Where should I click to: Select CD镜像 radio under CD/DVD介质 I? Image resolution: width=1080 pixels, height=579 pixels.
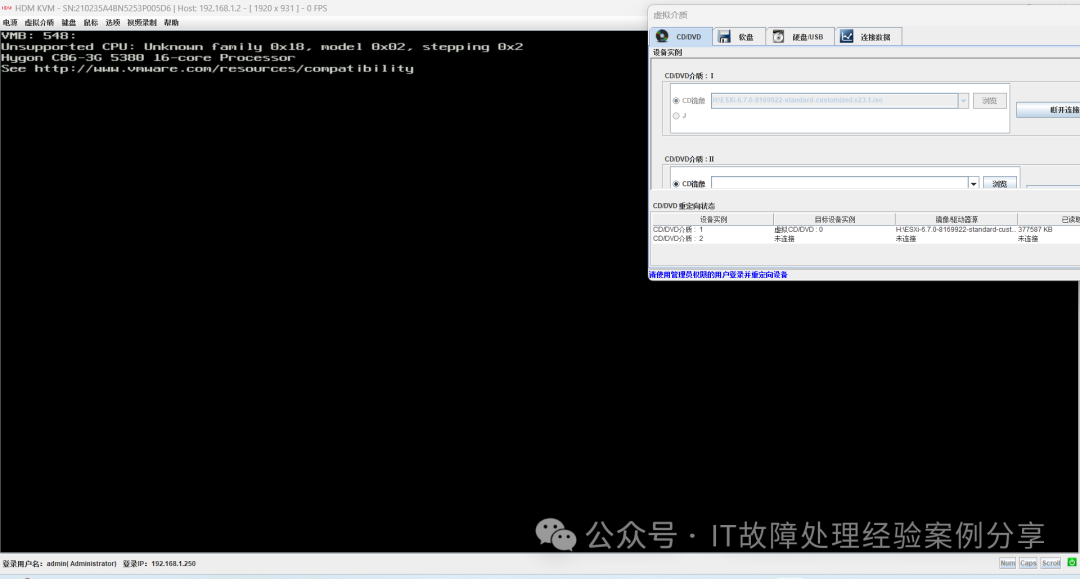pyautogui.click(x=676, y=101)
